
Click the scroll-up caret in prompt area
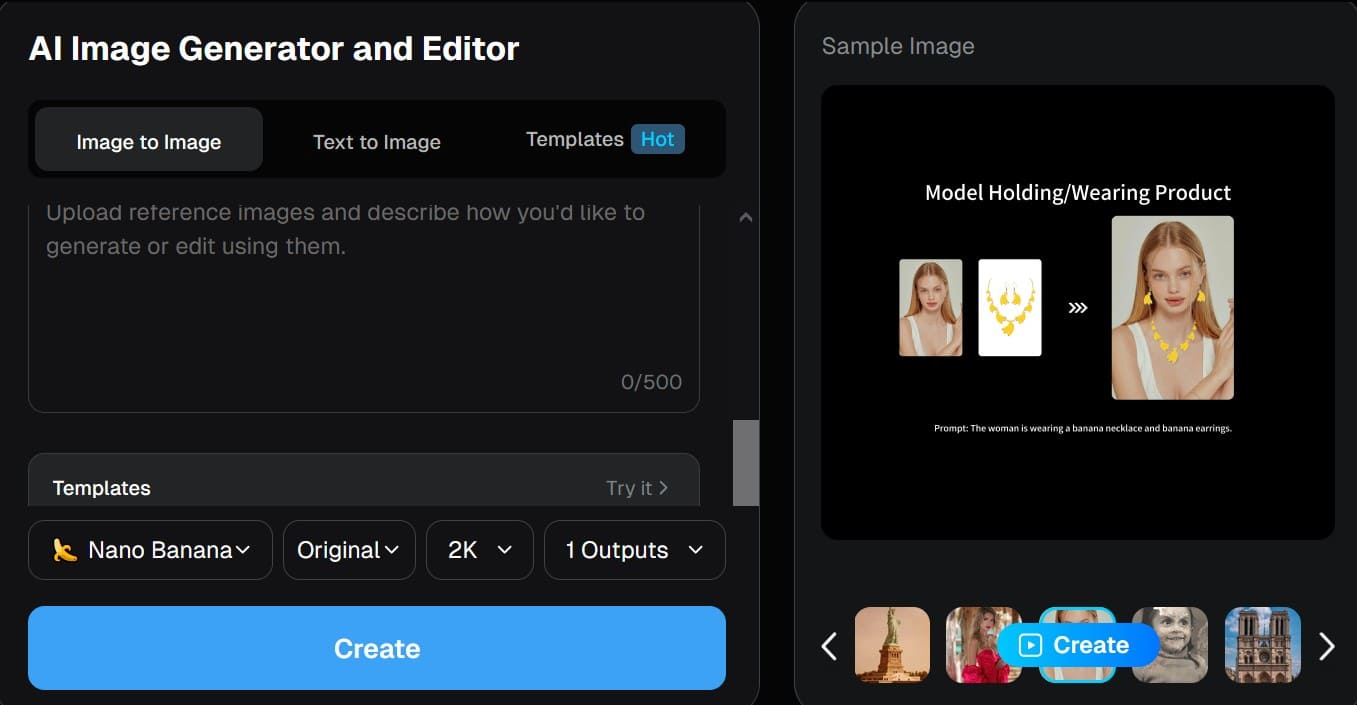[745, 217]
